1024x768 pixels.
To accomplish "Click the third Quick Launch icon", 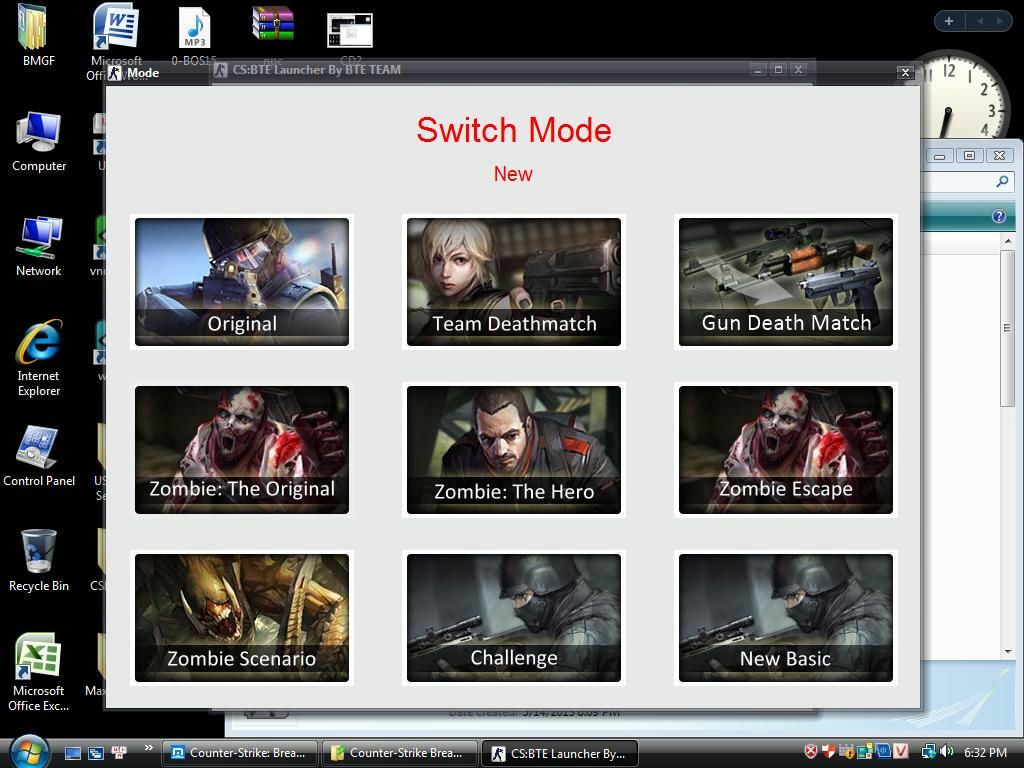I will [x=119, y=753].
